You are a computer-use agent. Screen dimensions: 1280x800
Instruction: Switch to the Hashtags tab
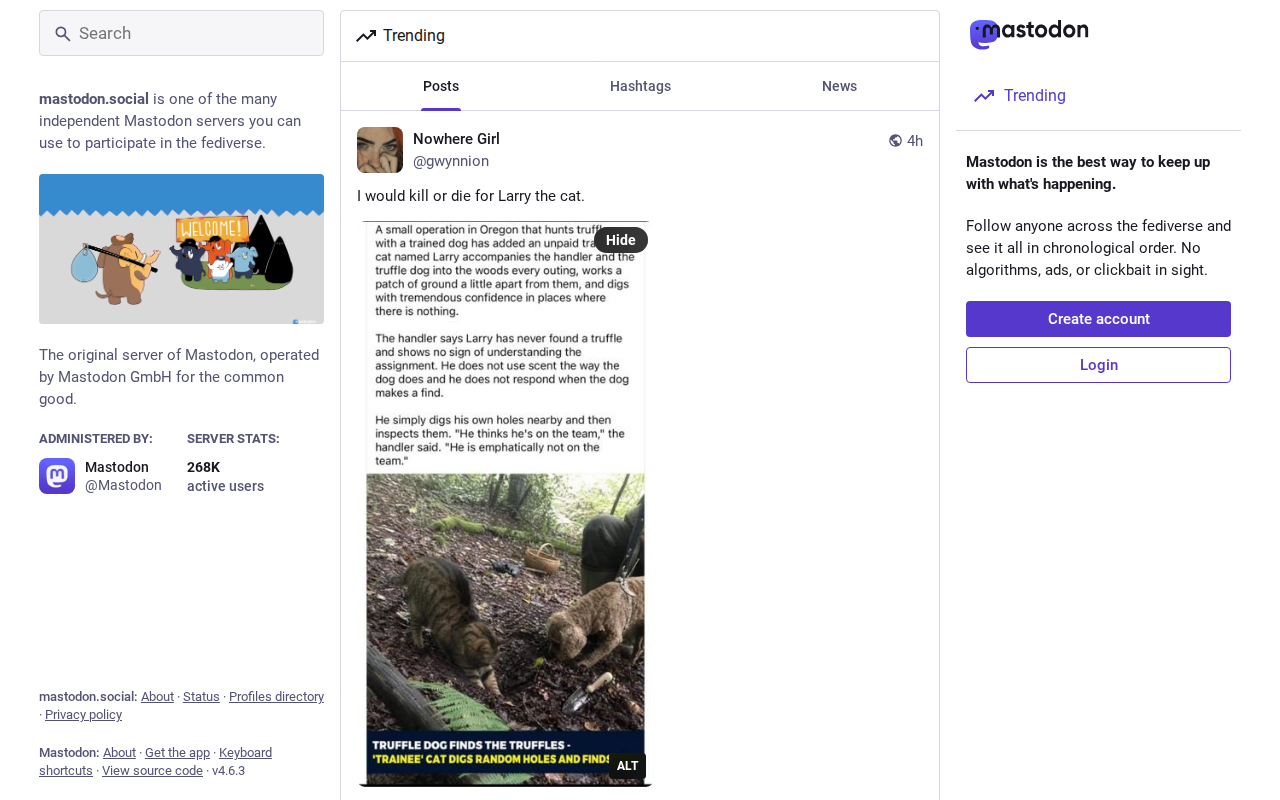tap(640, 86)
